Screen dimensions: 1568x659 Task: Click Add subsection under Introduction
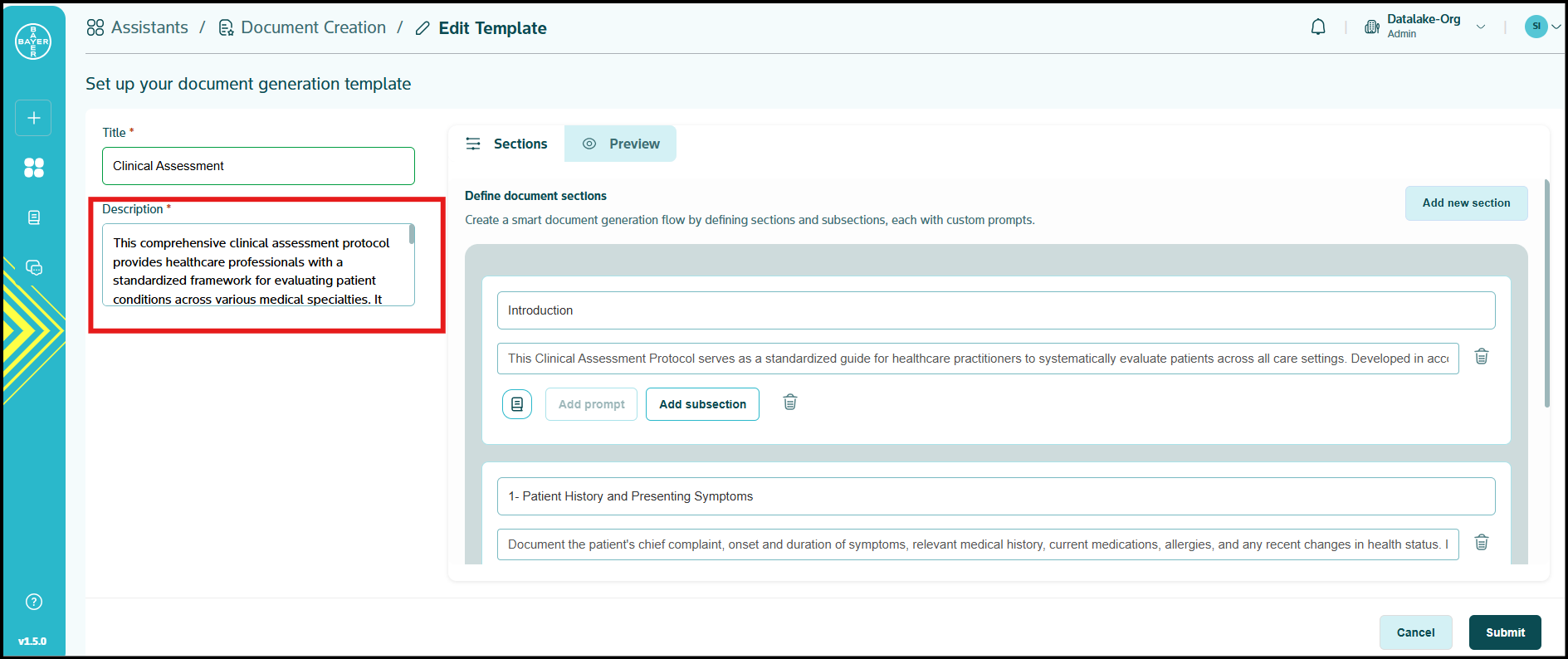pos(702,404)
